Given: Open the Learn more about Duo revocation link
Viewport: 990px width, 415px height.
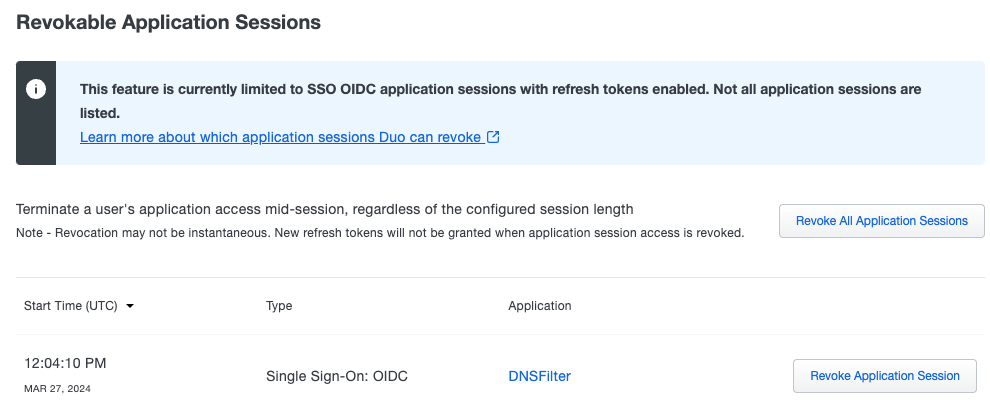Looking at the screenshot, I should [x=280, y=137].
